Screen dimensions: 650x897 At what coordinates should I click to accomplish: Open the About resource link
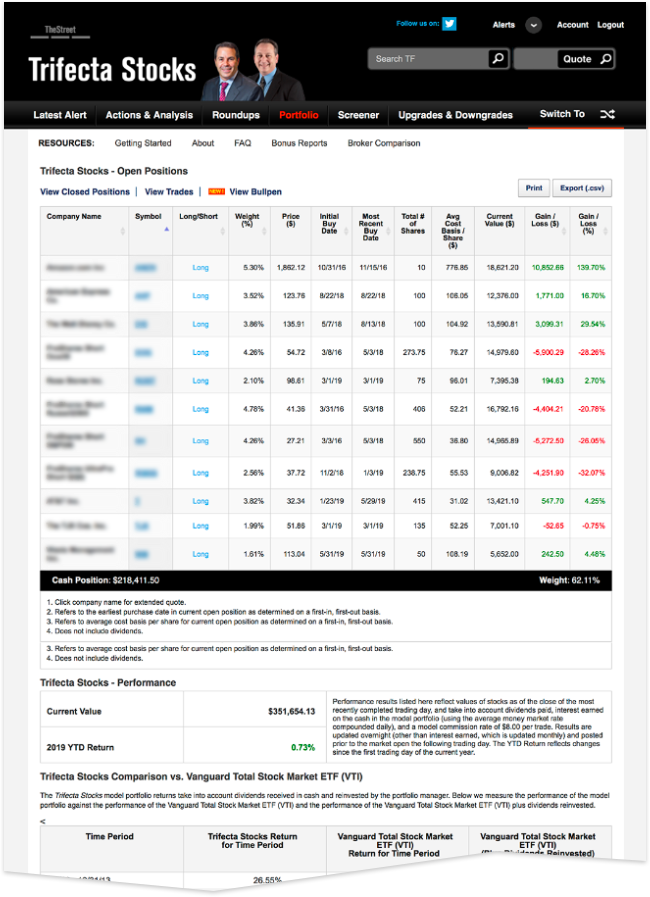(x=203, y=143)
